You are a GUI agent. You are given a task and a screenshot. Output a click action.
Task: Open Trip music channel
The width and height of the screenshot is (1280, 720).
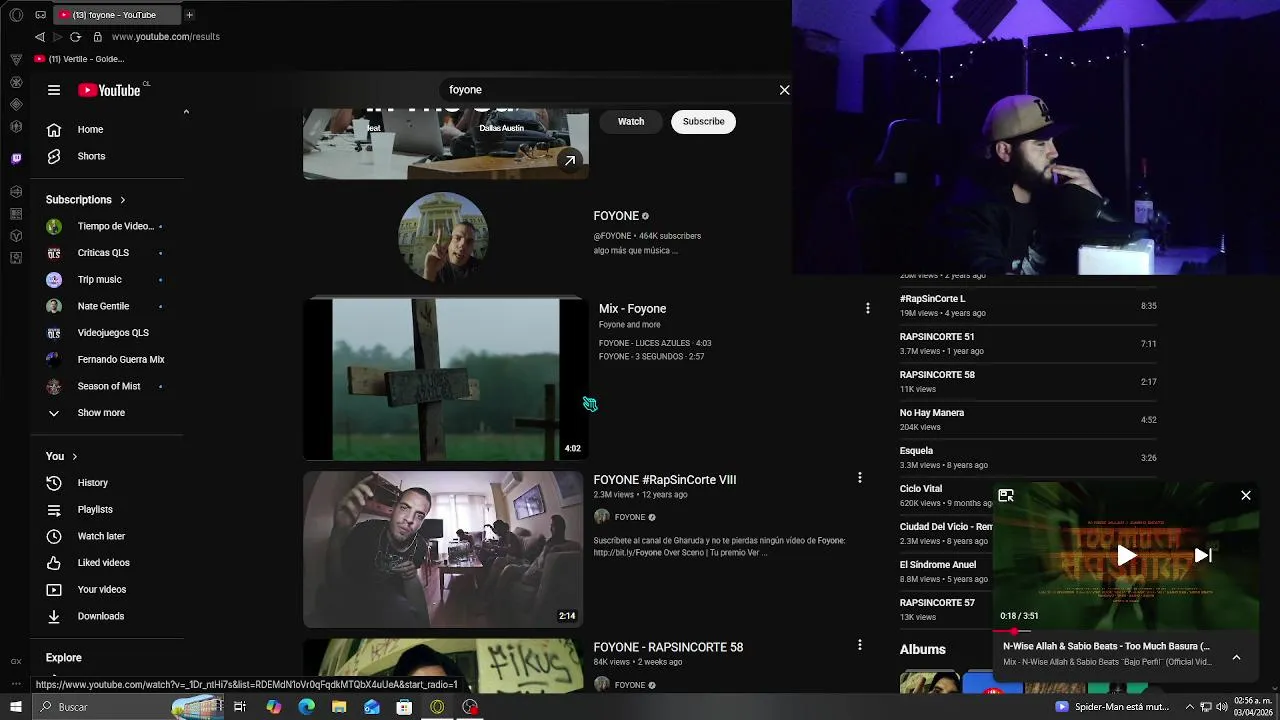click(x=108, y=280)
